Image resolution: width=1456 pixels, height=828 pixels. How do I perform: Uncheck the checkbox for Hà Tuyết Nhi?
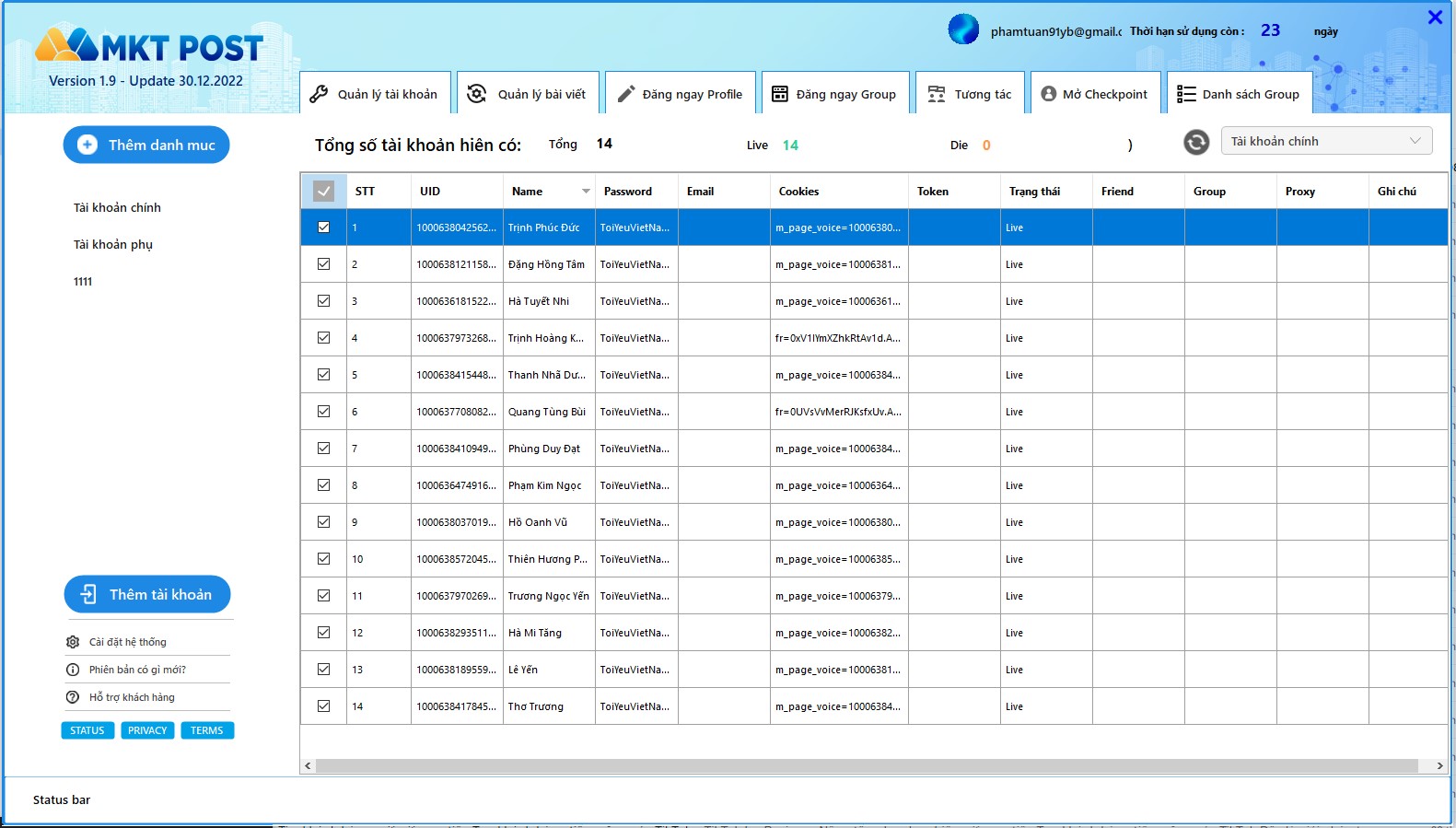click(x=323, y=300)
